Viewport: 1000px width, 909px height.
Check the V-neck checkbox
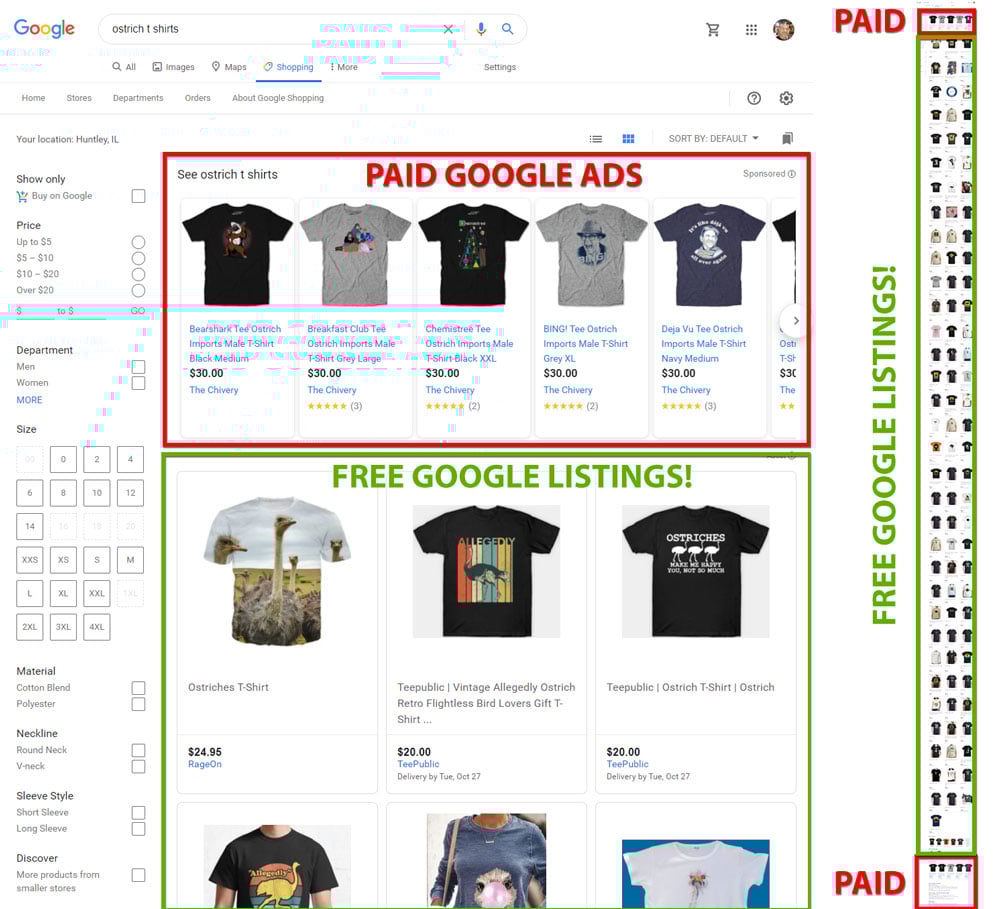pos(138,766)
